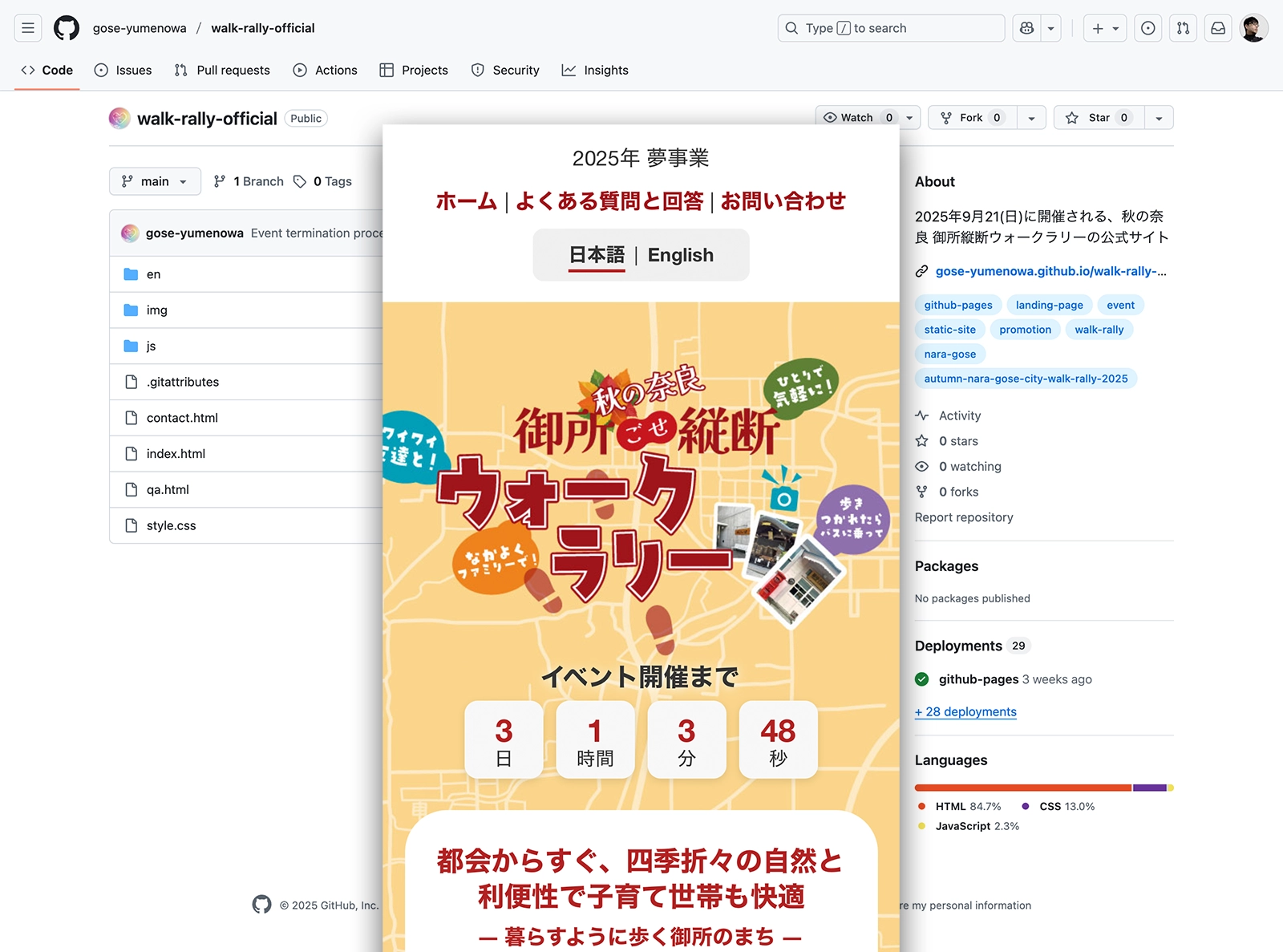Viewport: 1283px width, 952px height.
Task: Switch site language to English
Action: pos(680,255)
